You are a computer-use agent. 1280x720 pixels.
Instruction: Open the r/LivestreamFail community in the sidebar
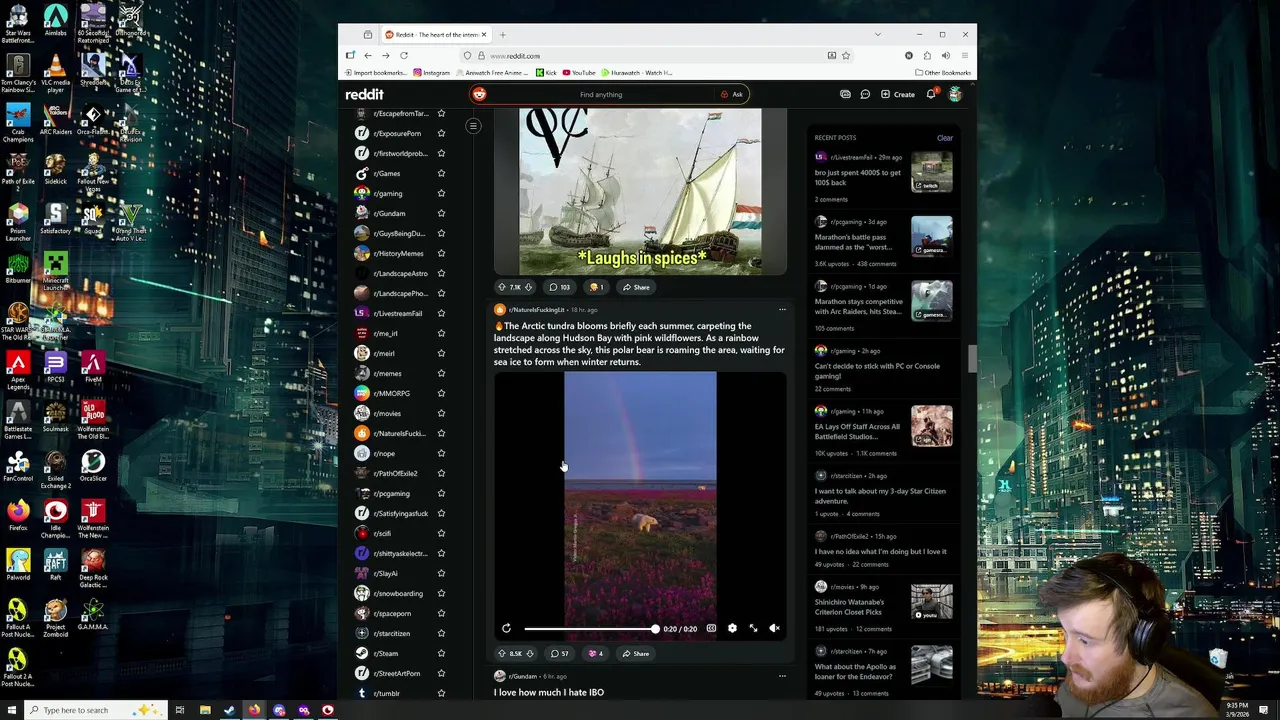click(397, 313)
